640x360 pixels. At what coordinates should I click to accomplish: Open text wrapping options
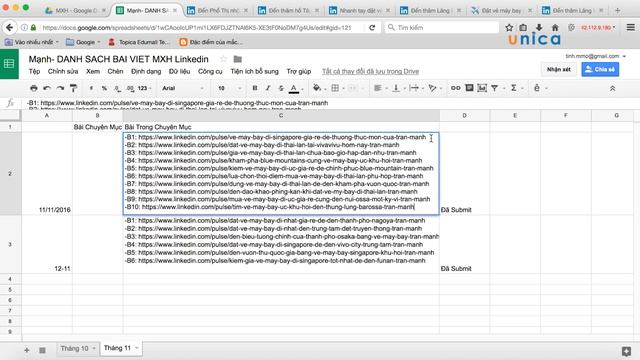pos(414,88)
